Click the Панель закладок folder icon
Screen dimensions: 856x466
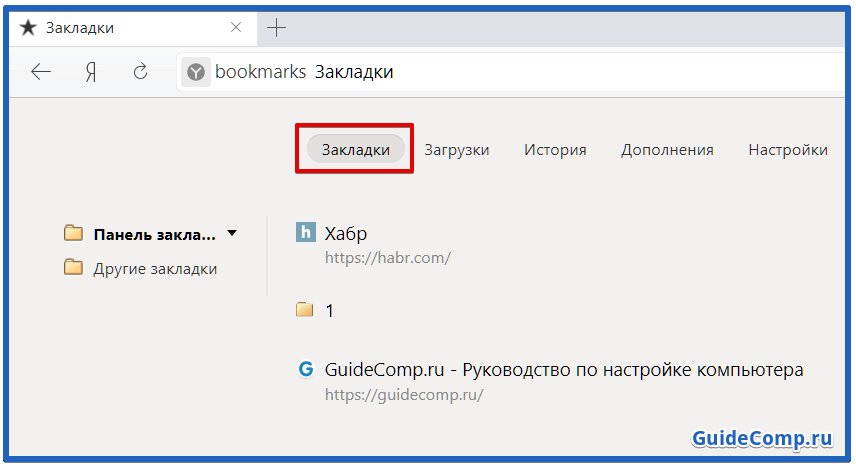tap(74, 233)
